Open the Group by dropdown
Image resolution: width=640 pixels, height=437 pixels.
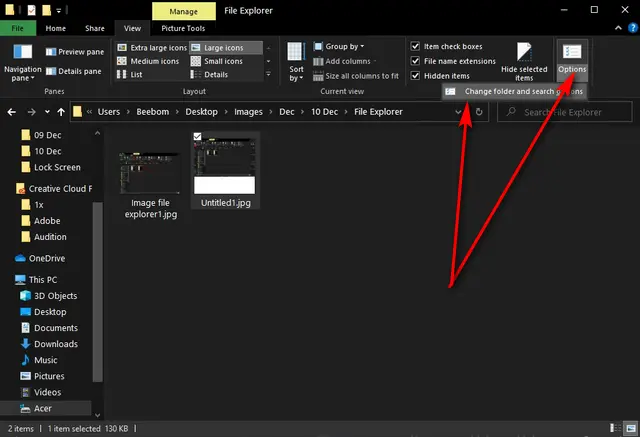pyautogui.click(x=339, y=47)
